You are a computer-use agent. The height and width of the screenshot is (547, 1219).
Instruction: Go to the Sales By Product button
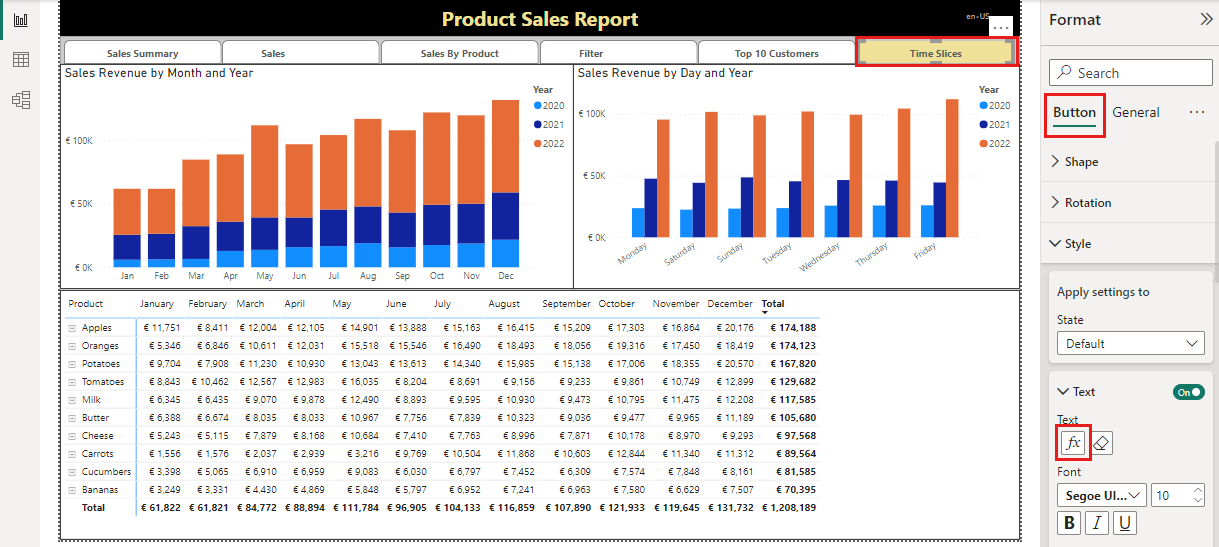[x=460, y=53]
